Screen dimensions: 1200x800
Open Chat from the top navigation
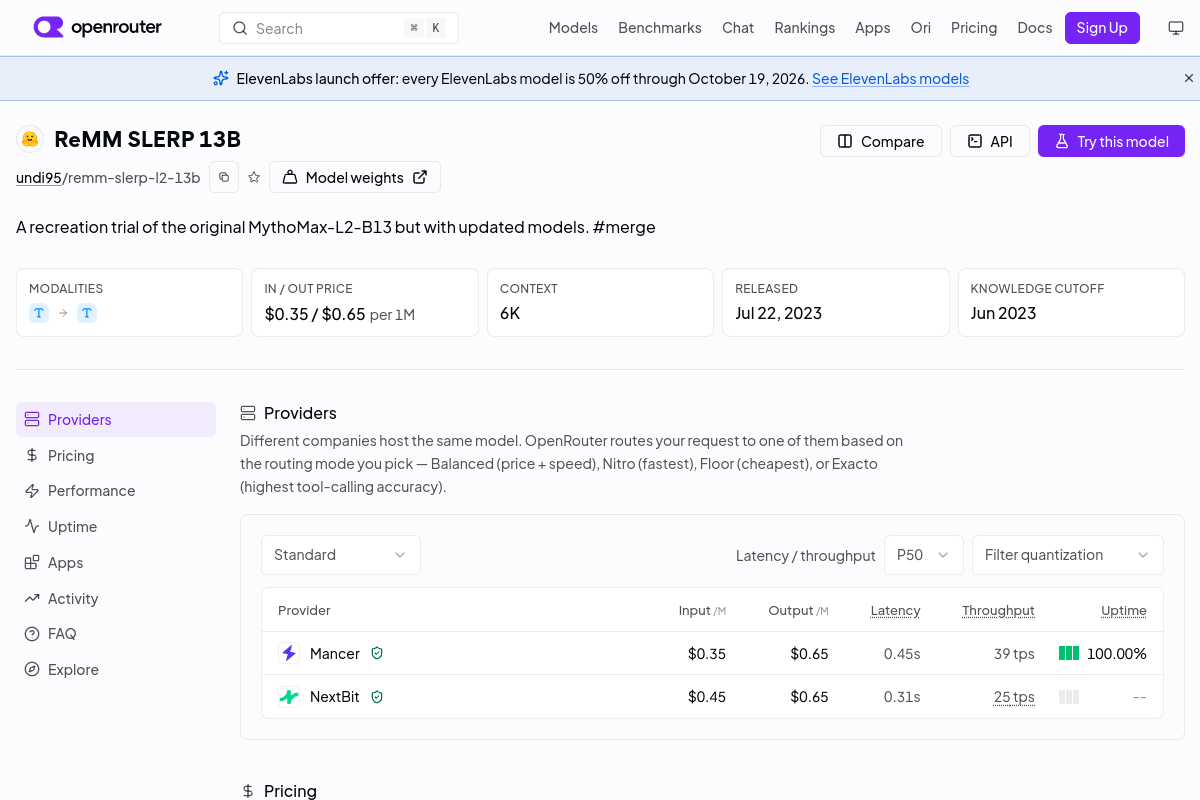738,28
